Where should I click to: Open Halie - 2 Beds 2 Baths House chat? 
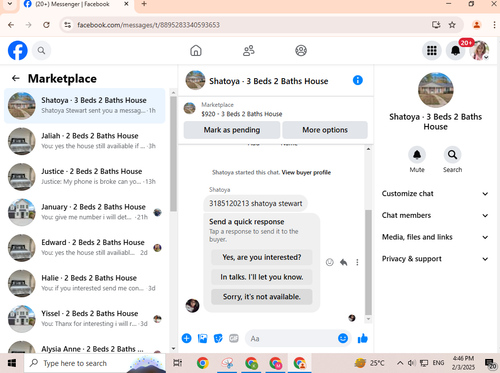tap(85, 283)
